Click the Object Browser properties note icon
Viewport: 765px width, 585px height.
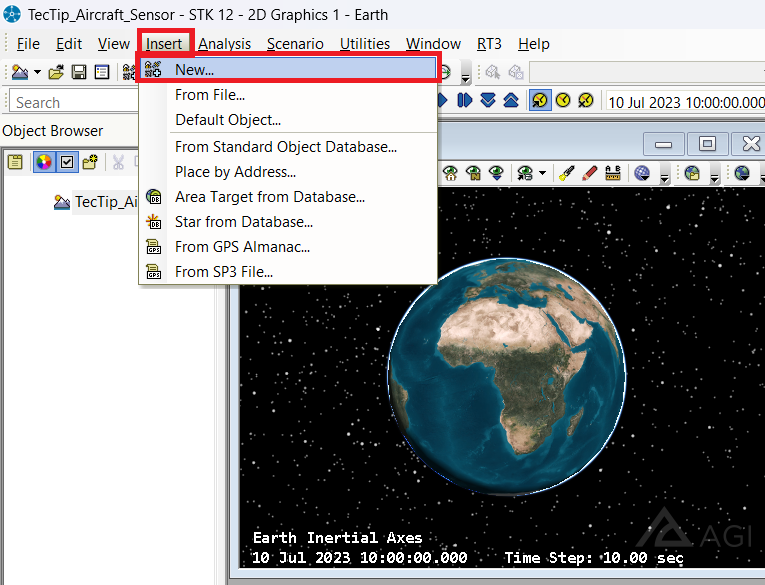coord(16,162)
